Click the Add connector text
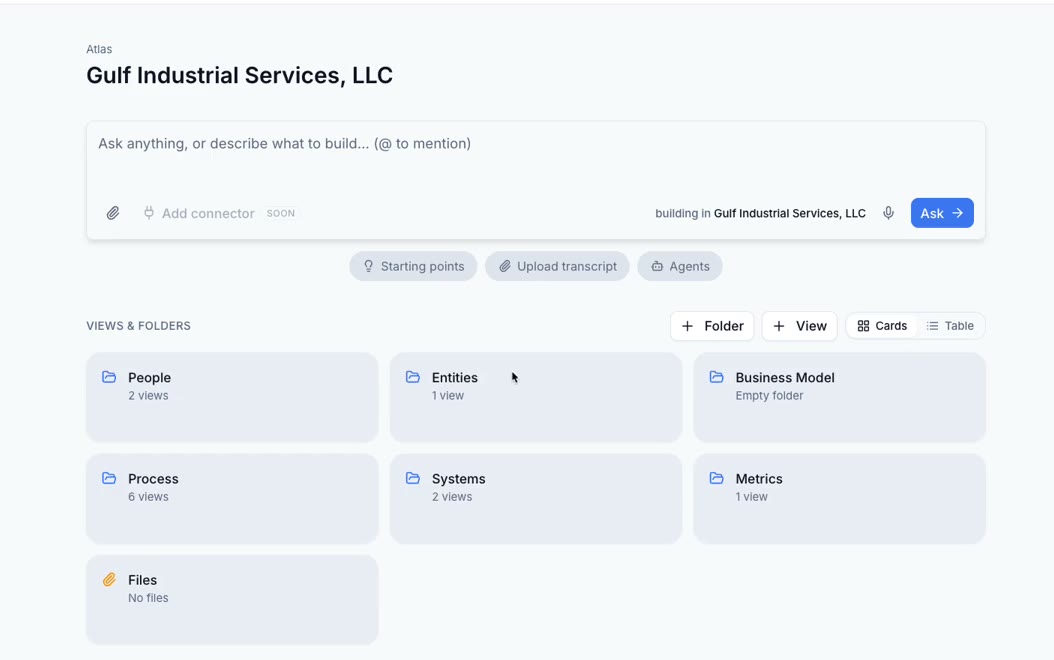 [208, 213]
